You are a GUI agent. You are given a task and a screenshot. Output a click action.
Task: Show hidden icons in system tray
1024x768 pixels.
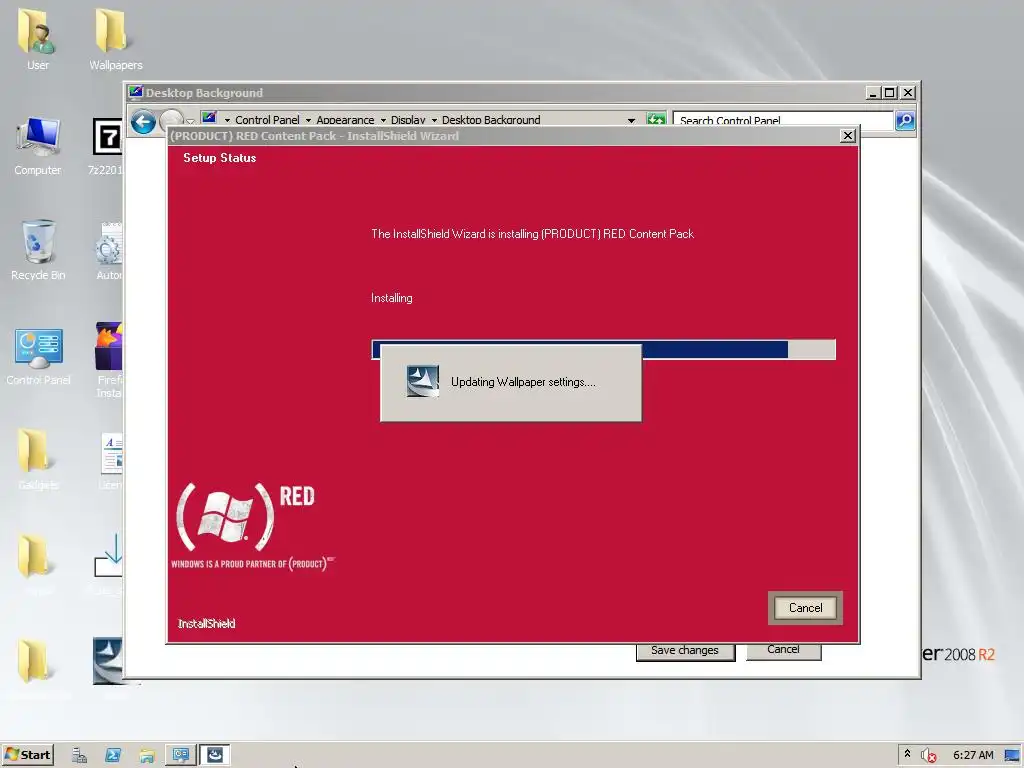click(907, 754)
